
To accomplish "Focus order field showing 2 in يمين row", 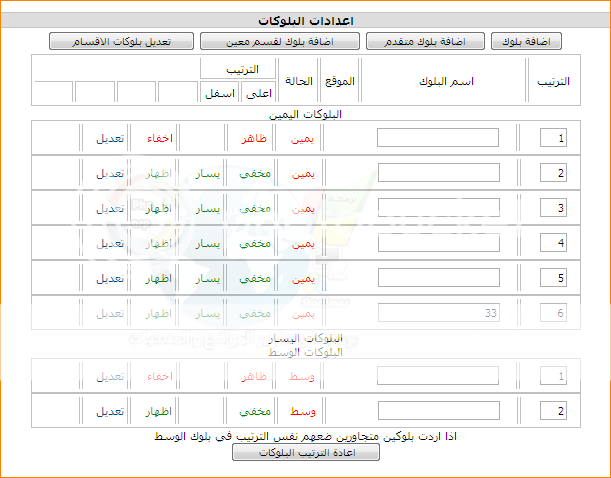I will click(553, 173).
